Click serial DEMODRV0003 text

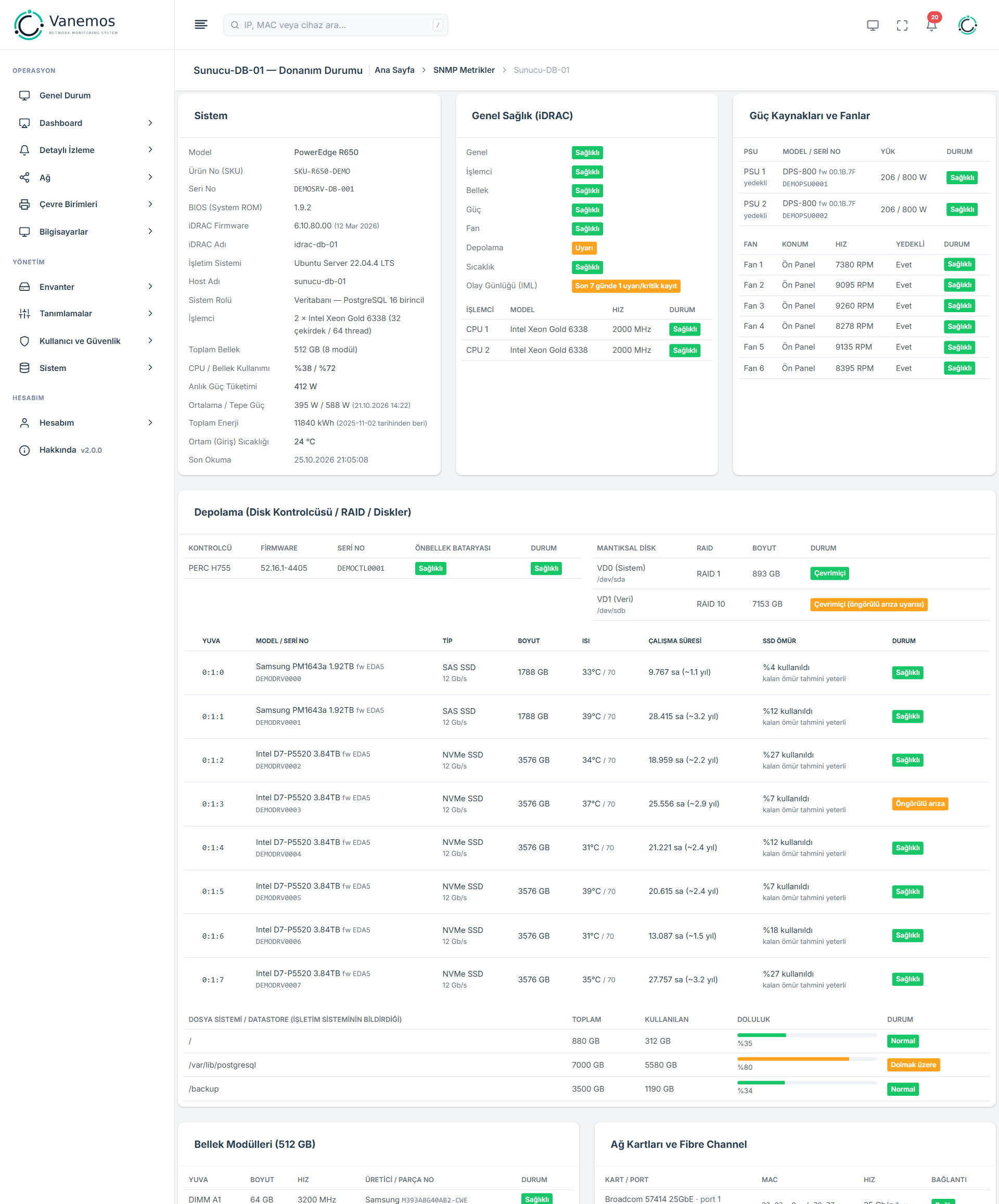[x=278, y=810]
